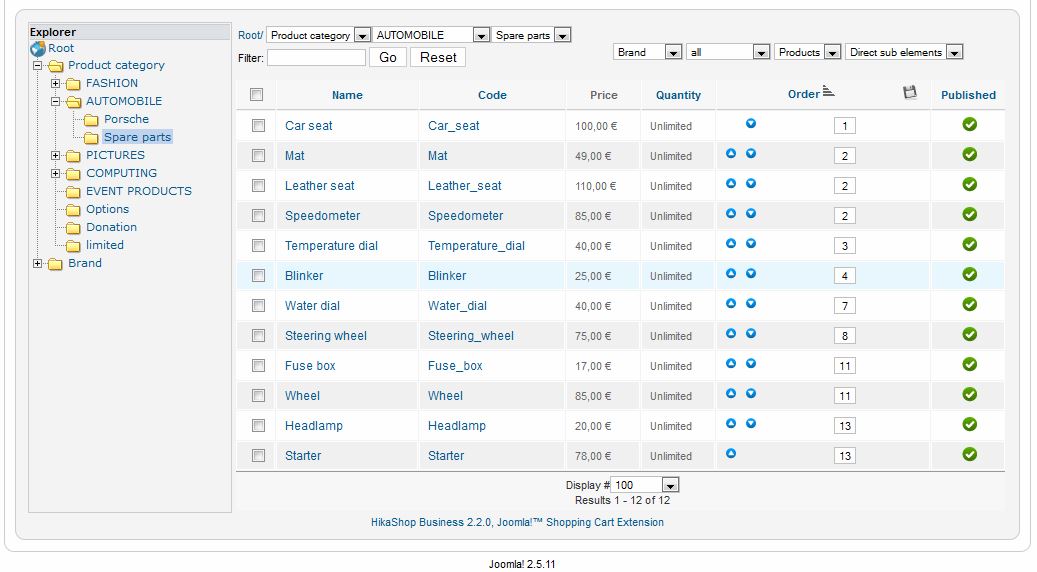Check the Mat row checkbox
This screenshot has width=1037, height=572.
point(259,155)
